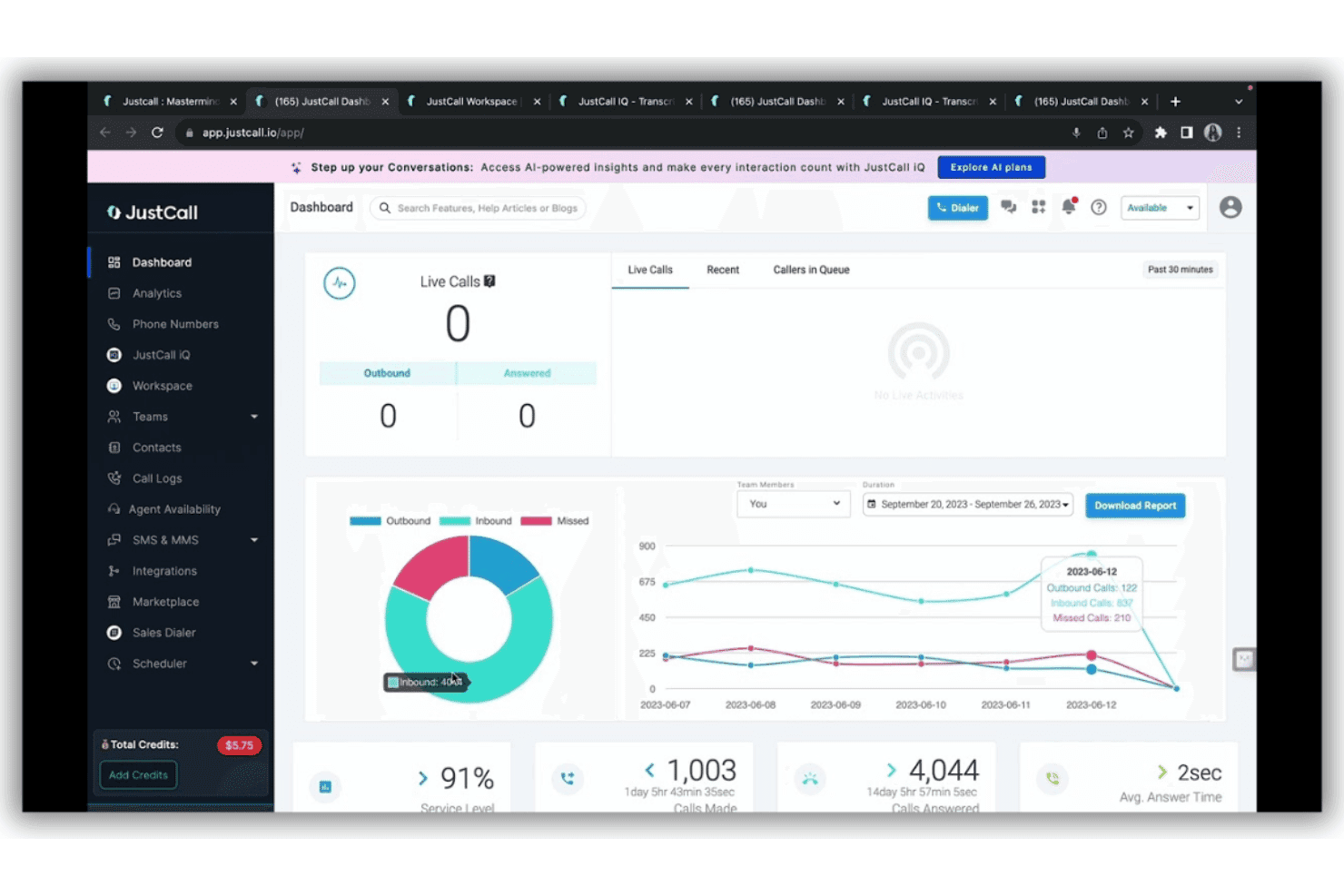Click the Service Level chart icon
Viewport: 1344px width, 896px height.
(325, 786)
